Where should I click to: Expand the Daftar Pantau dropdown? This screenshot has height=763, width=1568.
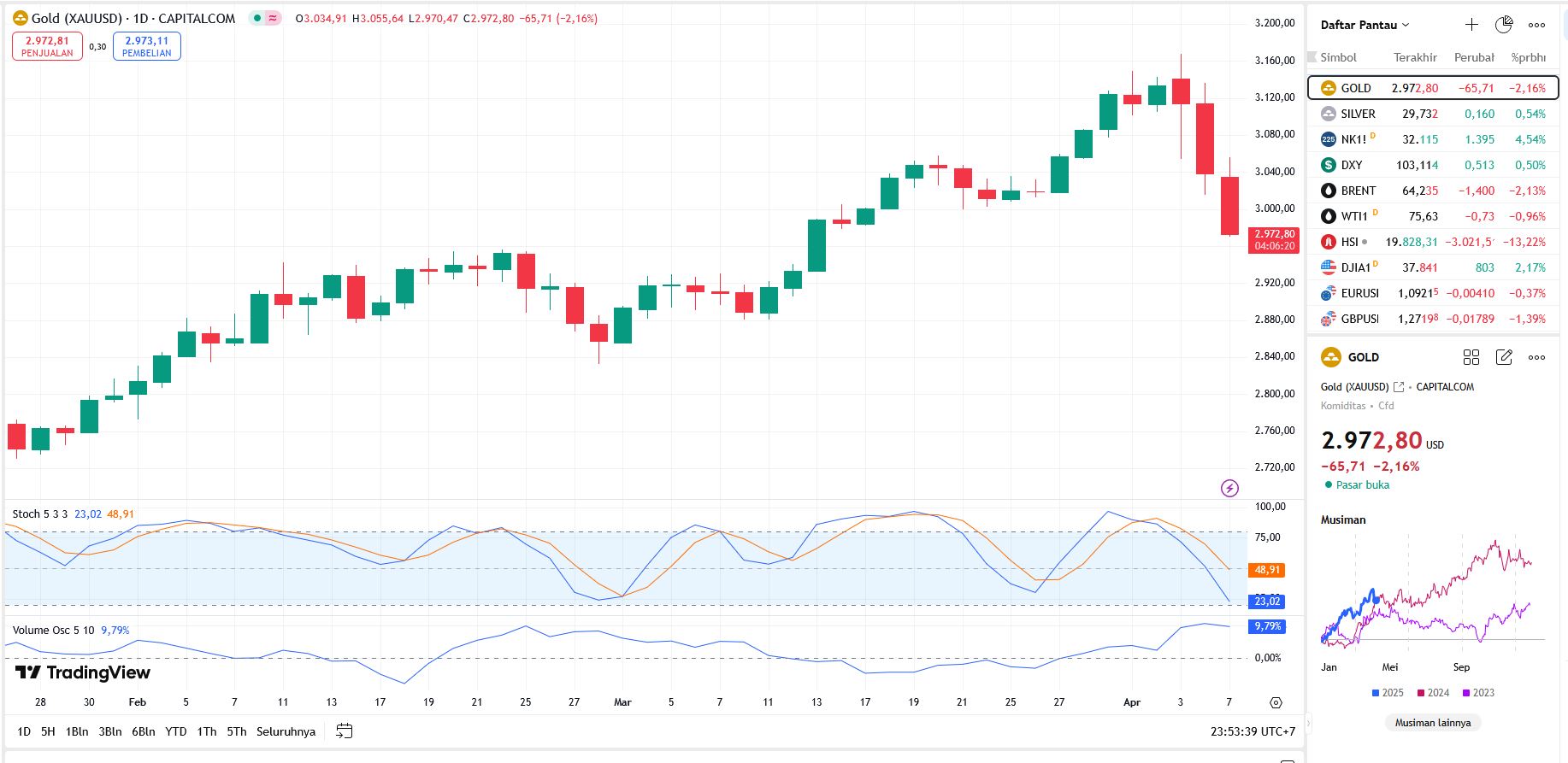[x=1365, y=25]
